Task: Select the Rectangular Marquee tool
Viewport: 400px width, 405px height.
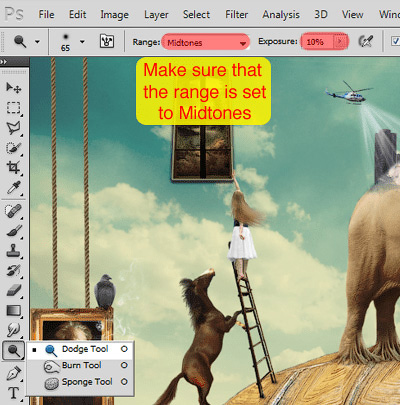Action: (x=14, y=108)
